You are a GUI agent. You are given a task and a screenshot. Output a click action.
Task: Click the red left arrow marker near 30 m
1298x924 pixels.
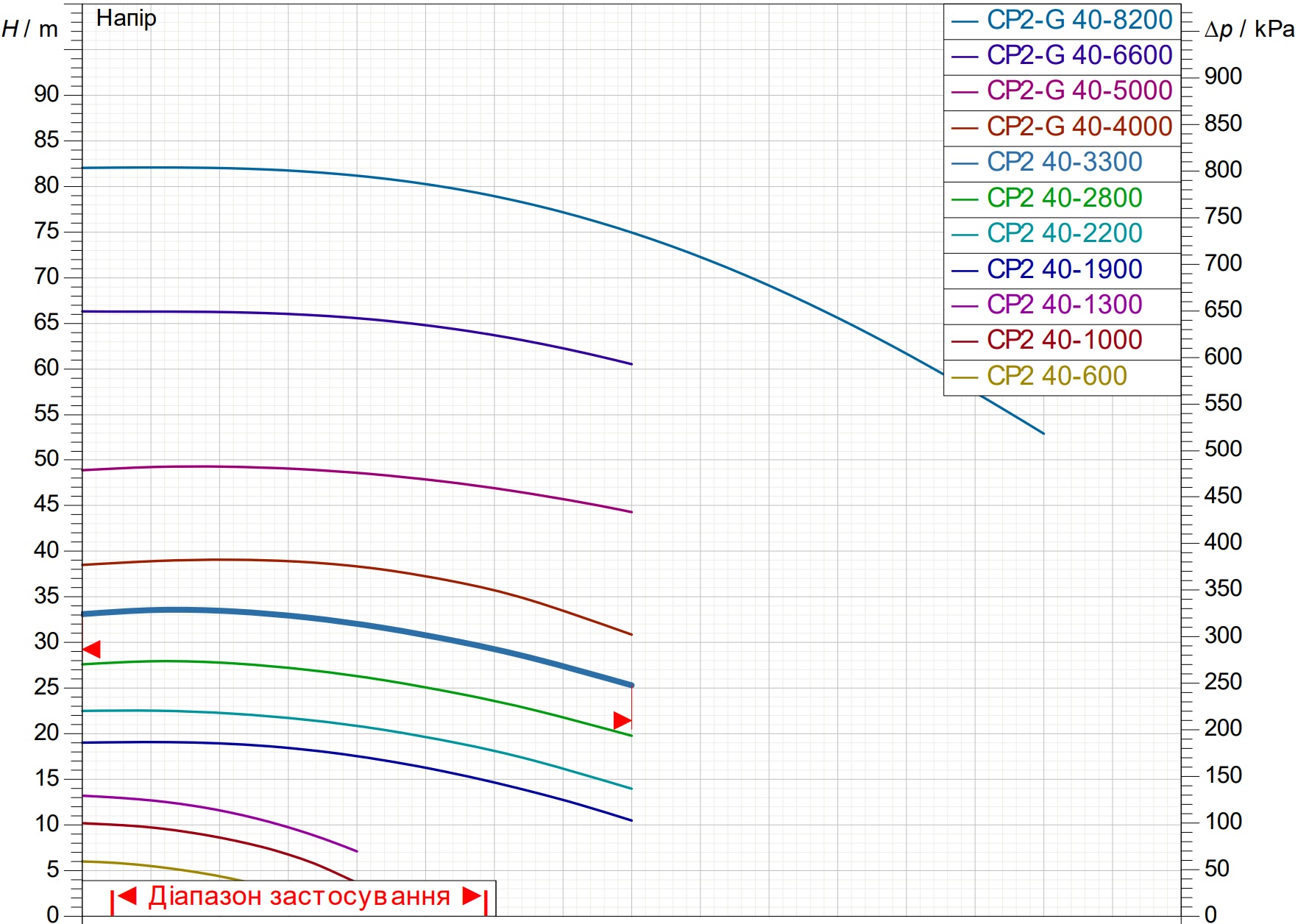91,649
